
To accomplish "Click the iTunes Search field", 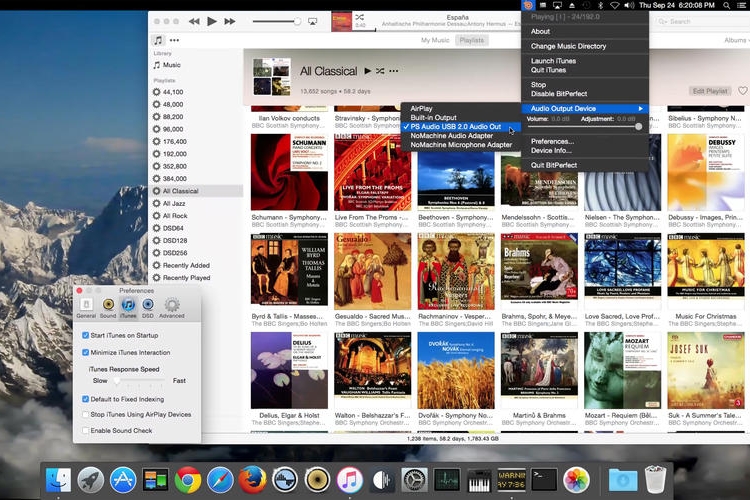I will (x=701, y=22).
